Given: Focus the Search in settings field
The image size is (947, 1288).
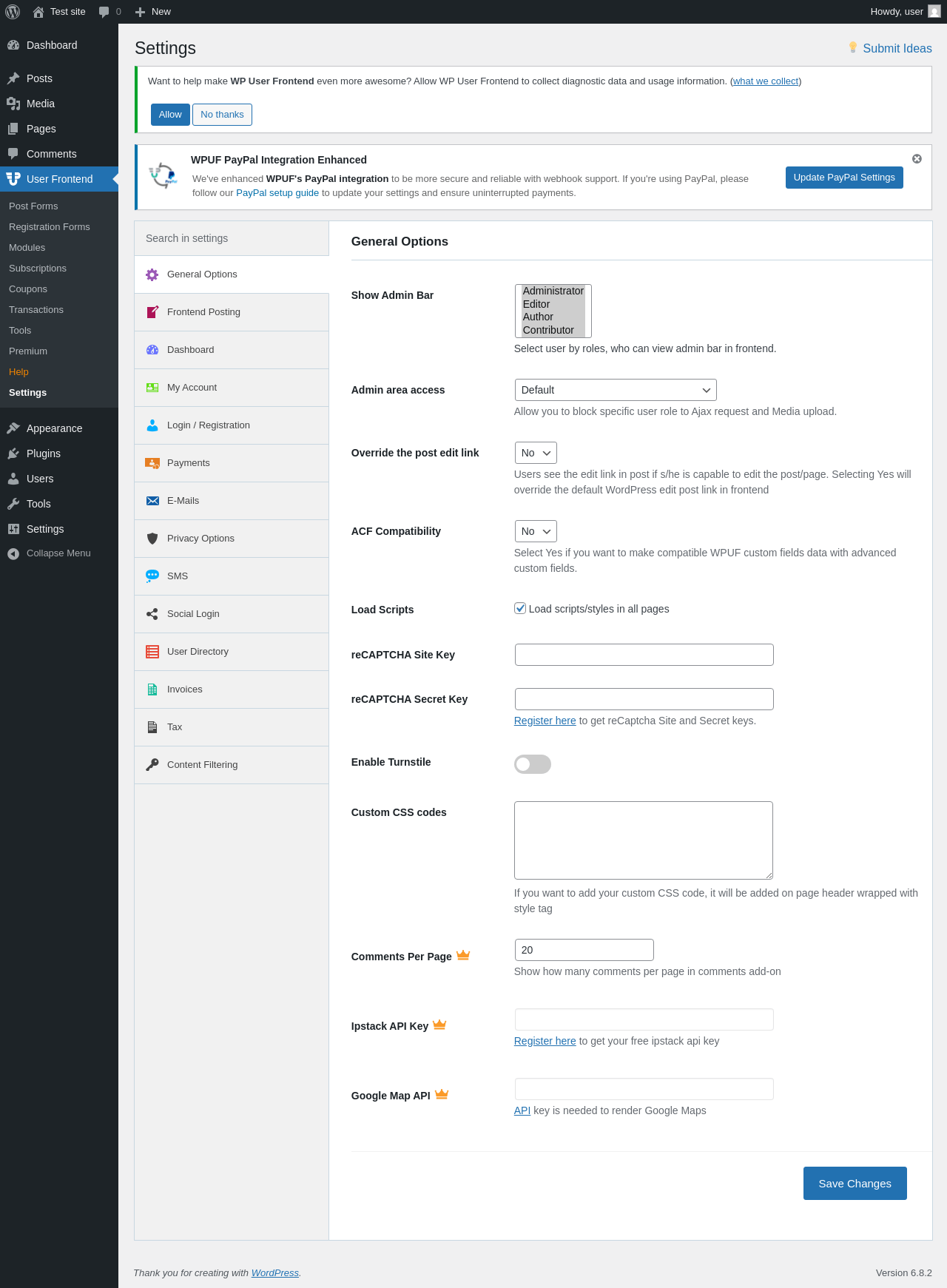Looking at the screenshot, I should [232, 238].
